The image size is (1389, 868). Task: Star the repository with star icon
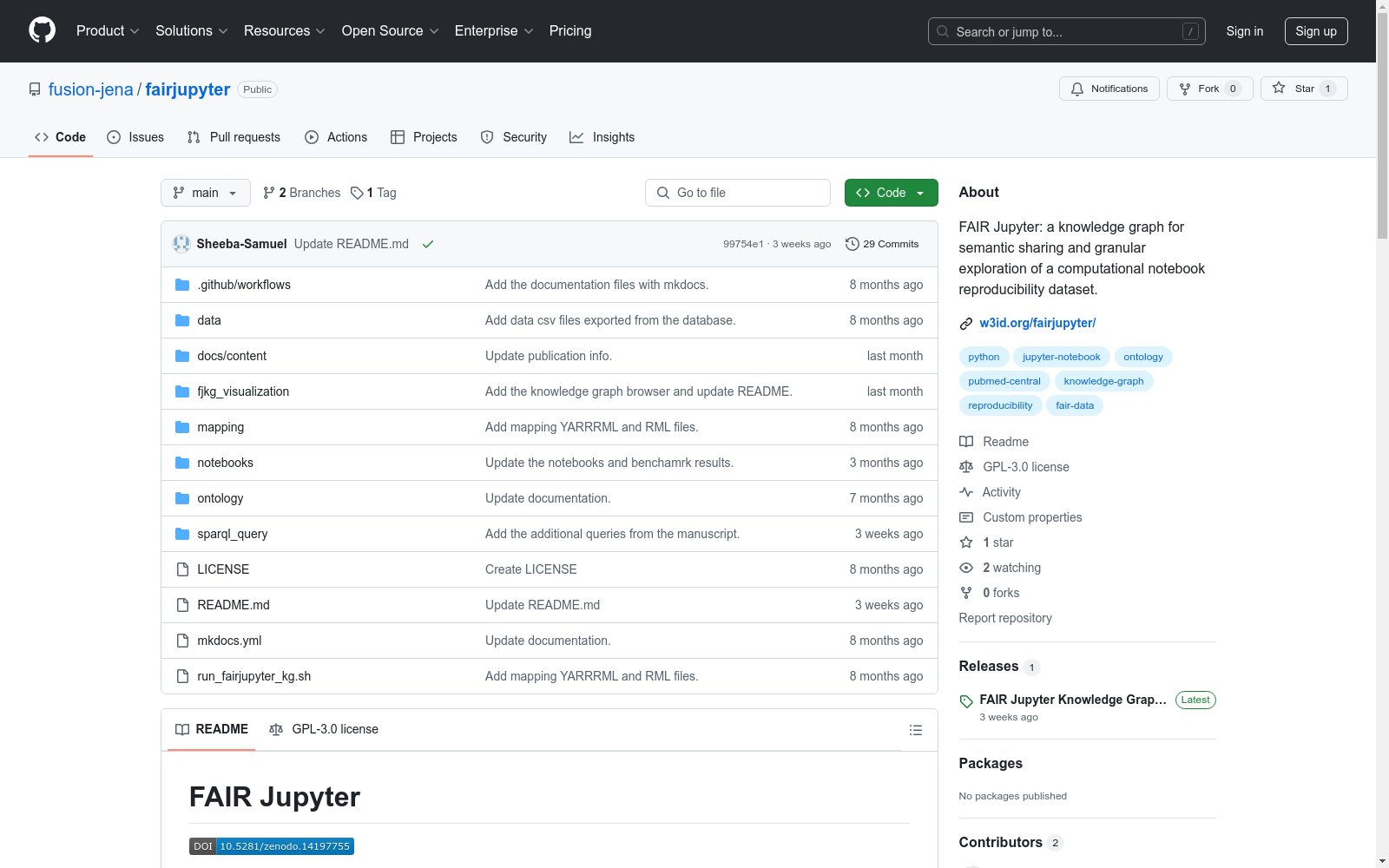point(1279,88)
